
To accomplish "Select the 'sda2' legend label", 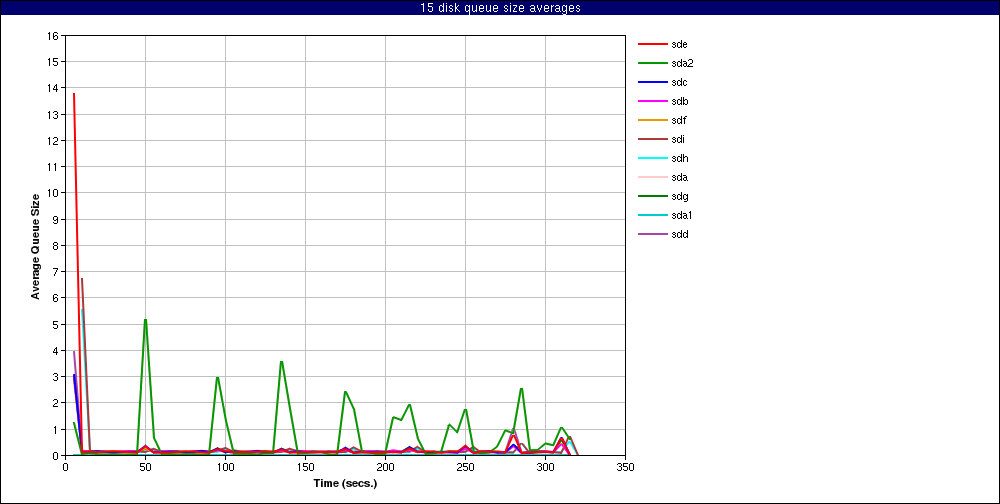I will 682,64.
